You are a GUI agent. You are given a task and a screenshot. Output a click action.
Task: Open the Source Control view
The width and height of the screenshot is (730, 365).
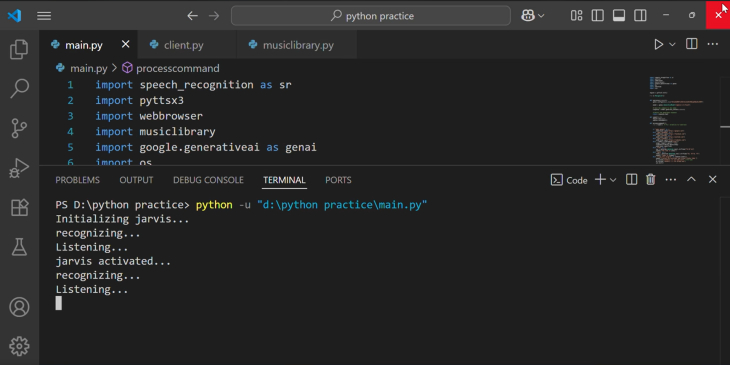point(19,128)
